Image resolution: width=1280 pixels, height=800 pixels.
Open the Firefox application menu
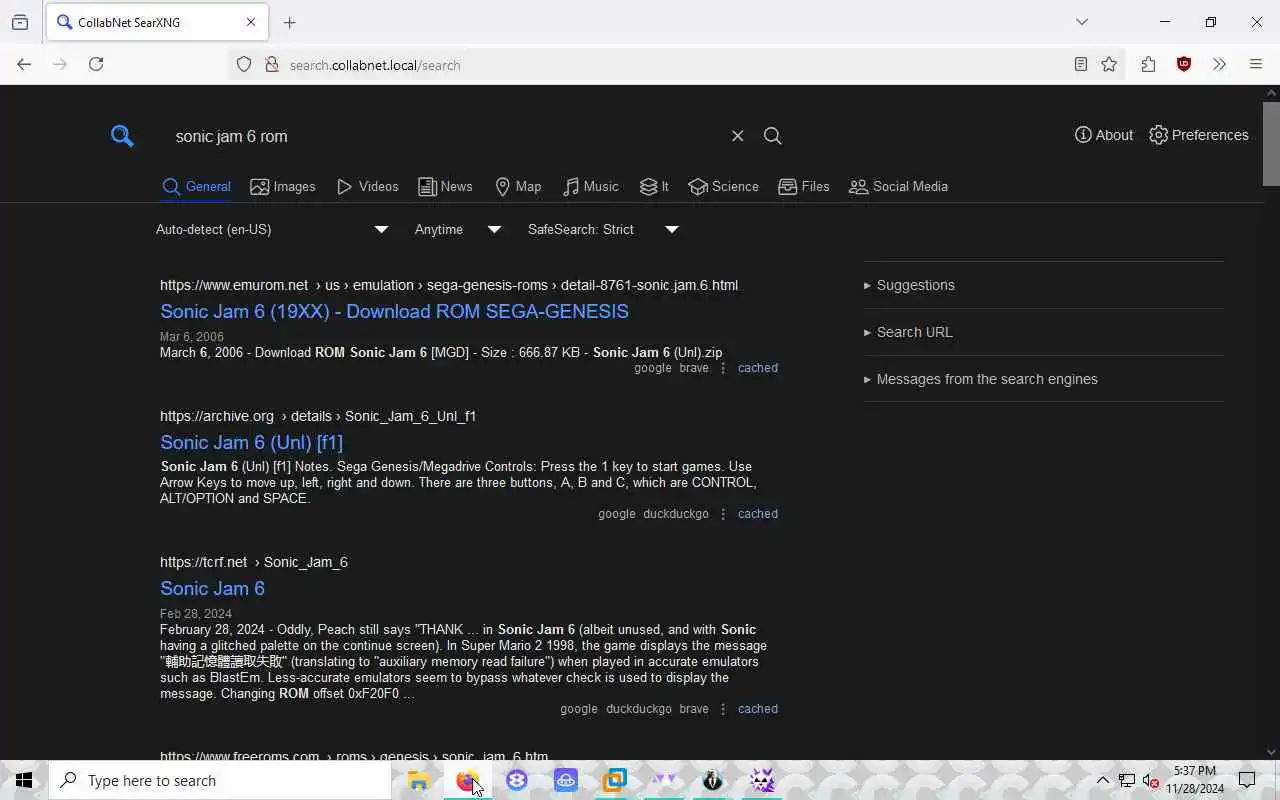point(1256,64)
